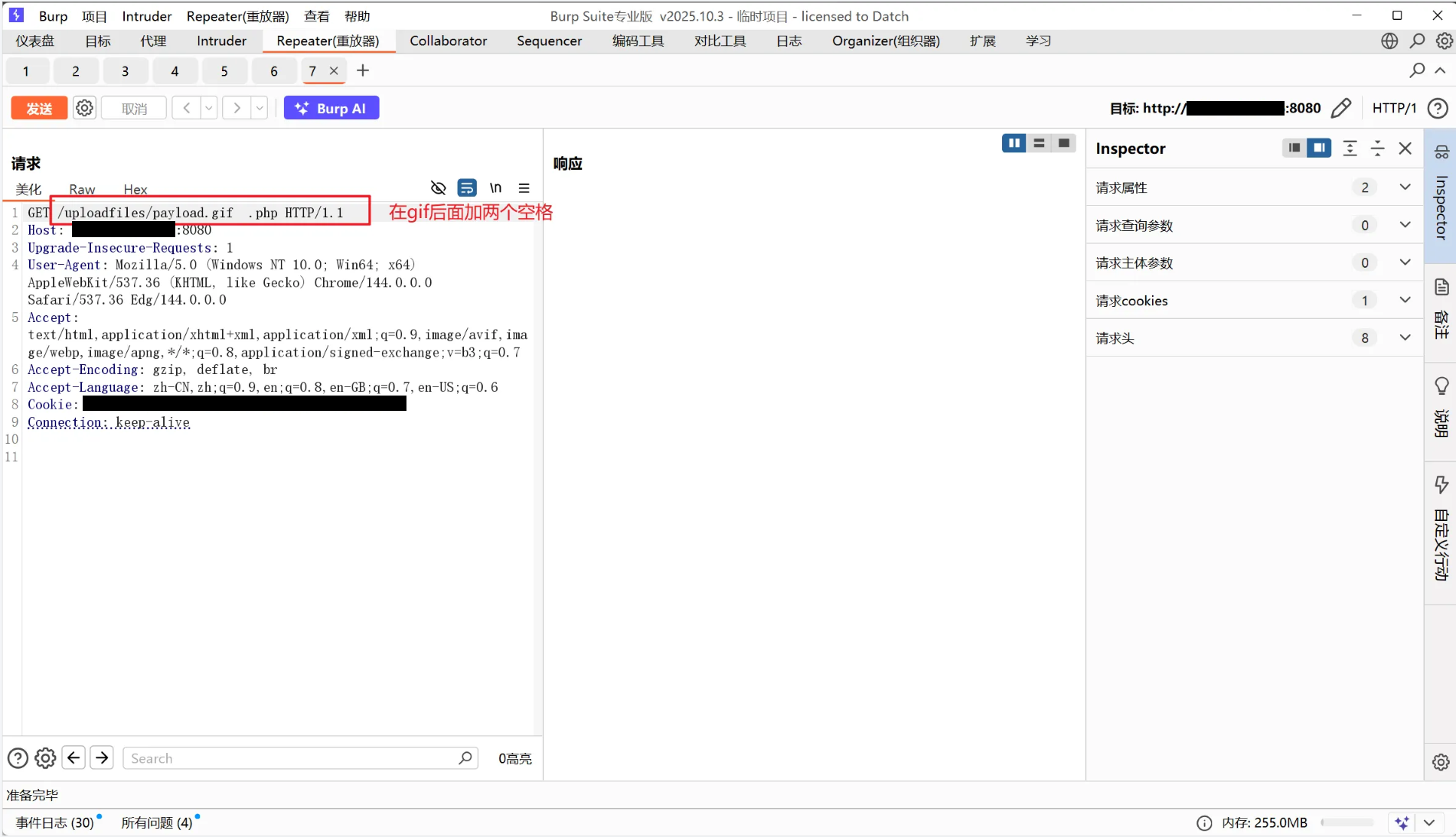Click the Burp AI sparkle icon in status bar
The image size is (1456, 837).
click(1402, 823)
